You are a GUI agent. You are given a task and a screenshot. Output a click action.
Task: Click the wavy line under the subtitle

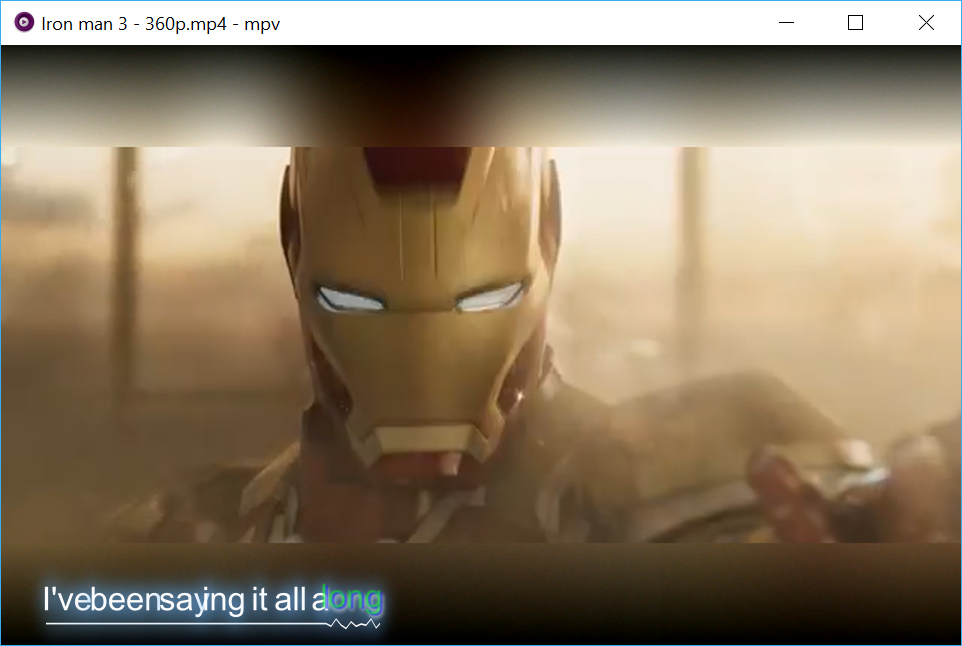coord(355,624)
